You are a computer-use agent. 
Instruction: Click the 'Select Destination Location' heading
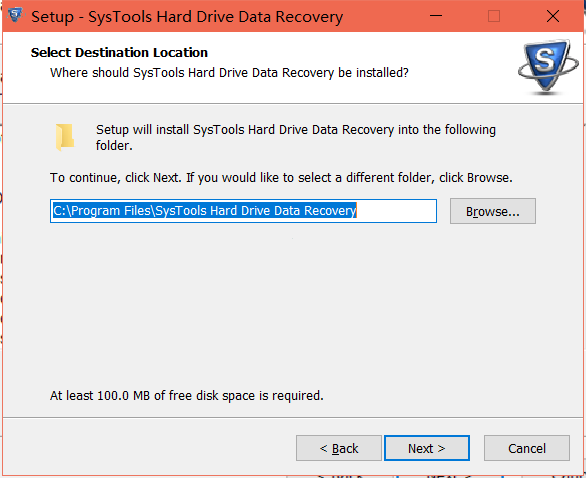[119, 53]
